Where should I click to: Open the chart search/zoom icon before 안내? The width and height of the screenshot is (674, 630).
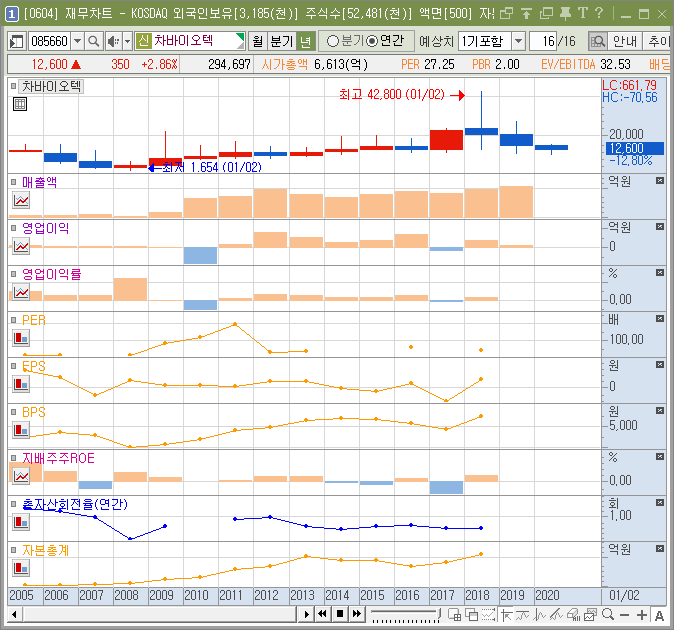tap(597, 41)
